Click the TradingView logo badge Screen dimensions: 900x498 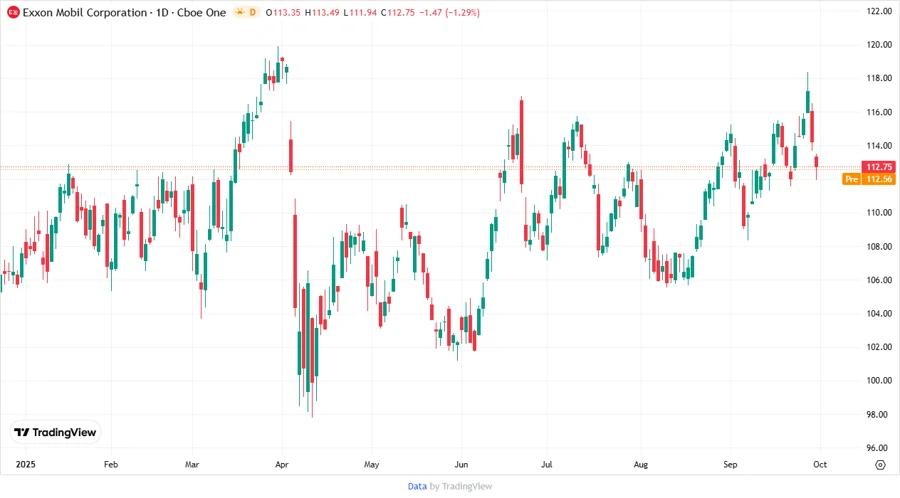point(56,432)
